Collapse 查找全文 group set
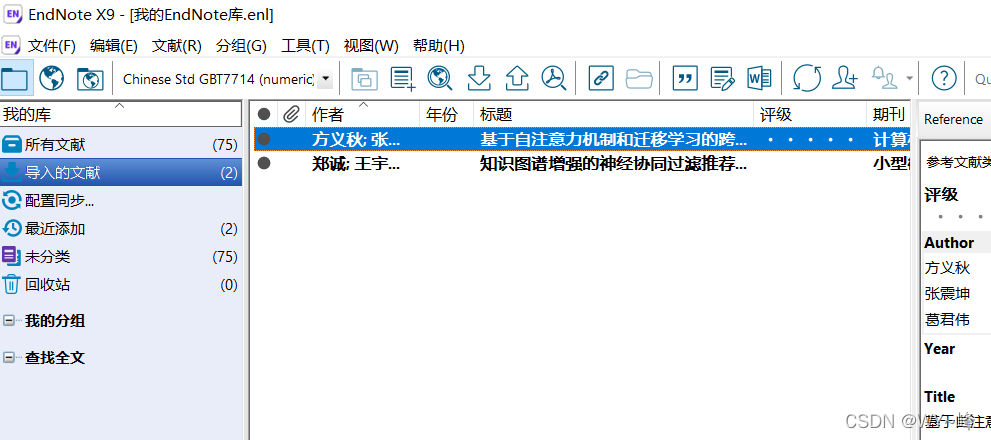991x440 pixels. 9,357
